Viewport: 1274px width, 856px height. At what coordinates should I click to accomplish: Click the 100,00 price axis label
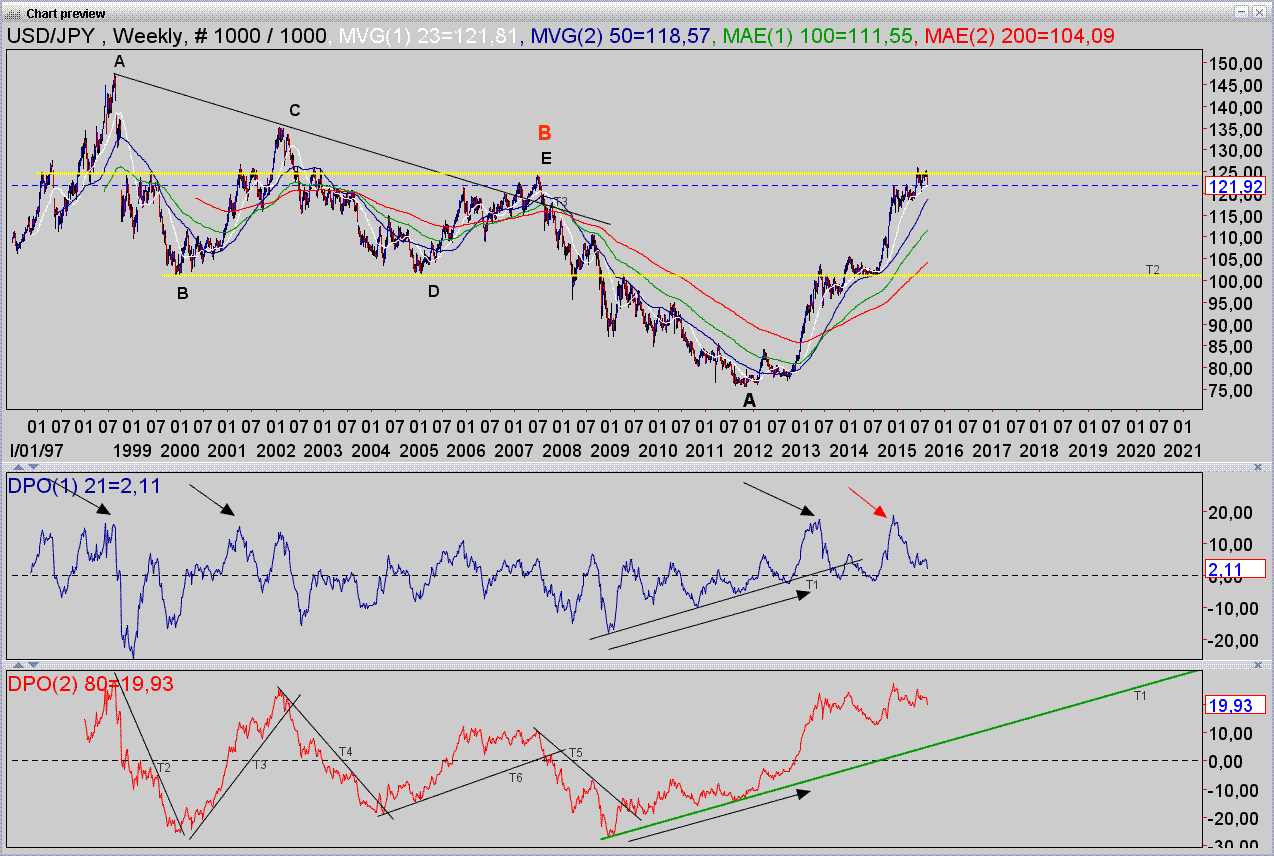(1234, 281)
